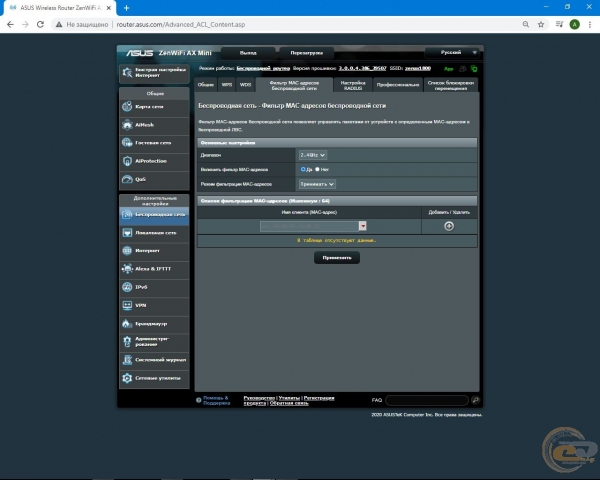
Task: Open the 'Обратная связь' feedback link
Action: (289, 403)
